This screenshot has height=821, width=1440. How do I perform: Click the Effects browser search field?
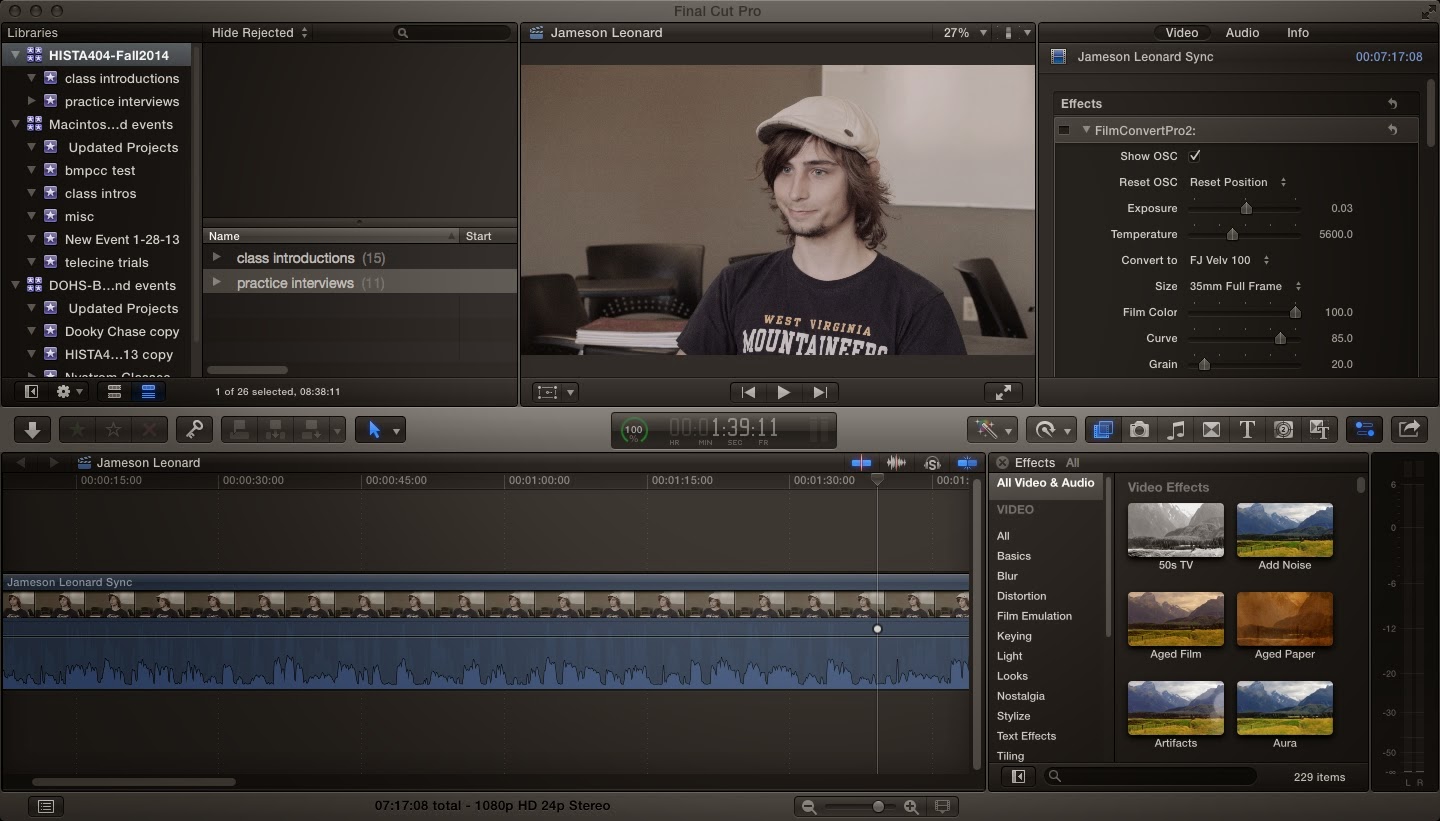tap(1150, 776)
